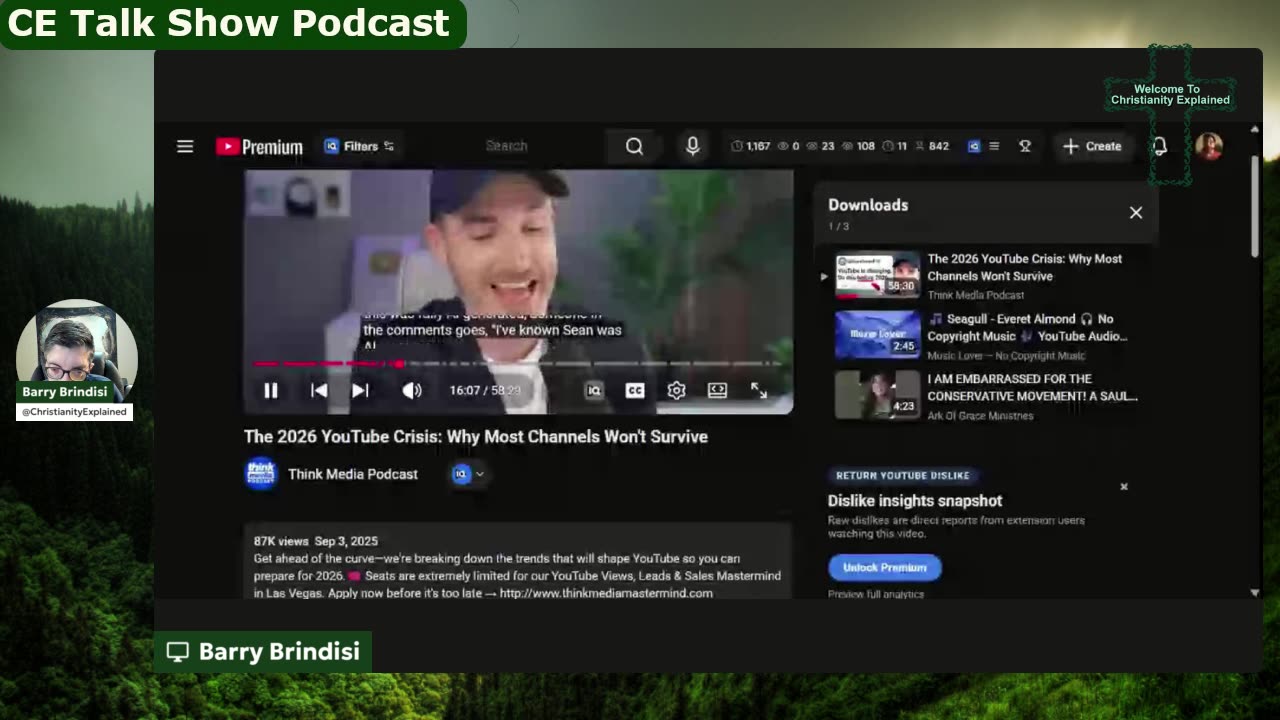
Task: Click 'Ark Of Grace Ministries' channel text
Action: (x=980, y=416)
